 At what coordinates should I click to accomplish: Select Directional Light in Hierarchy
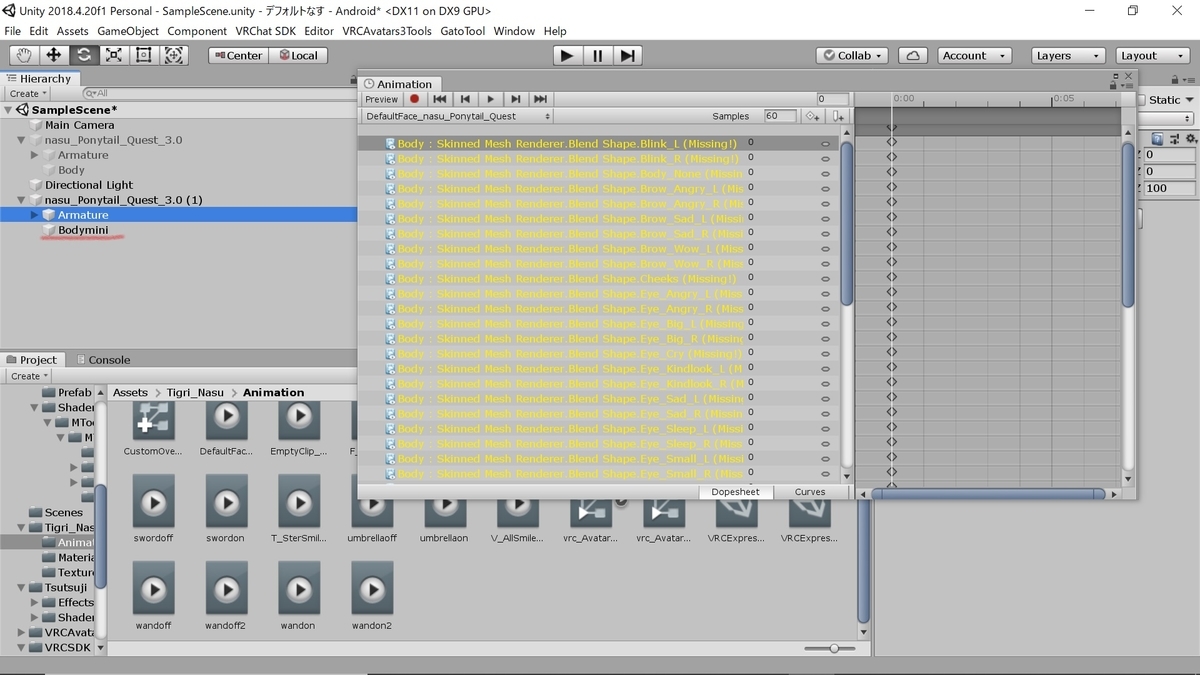[x=89, y=185]
